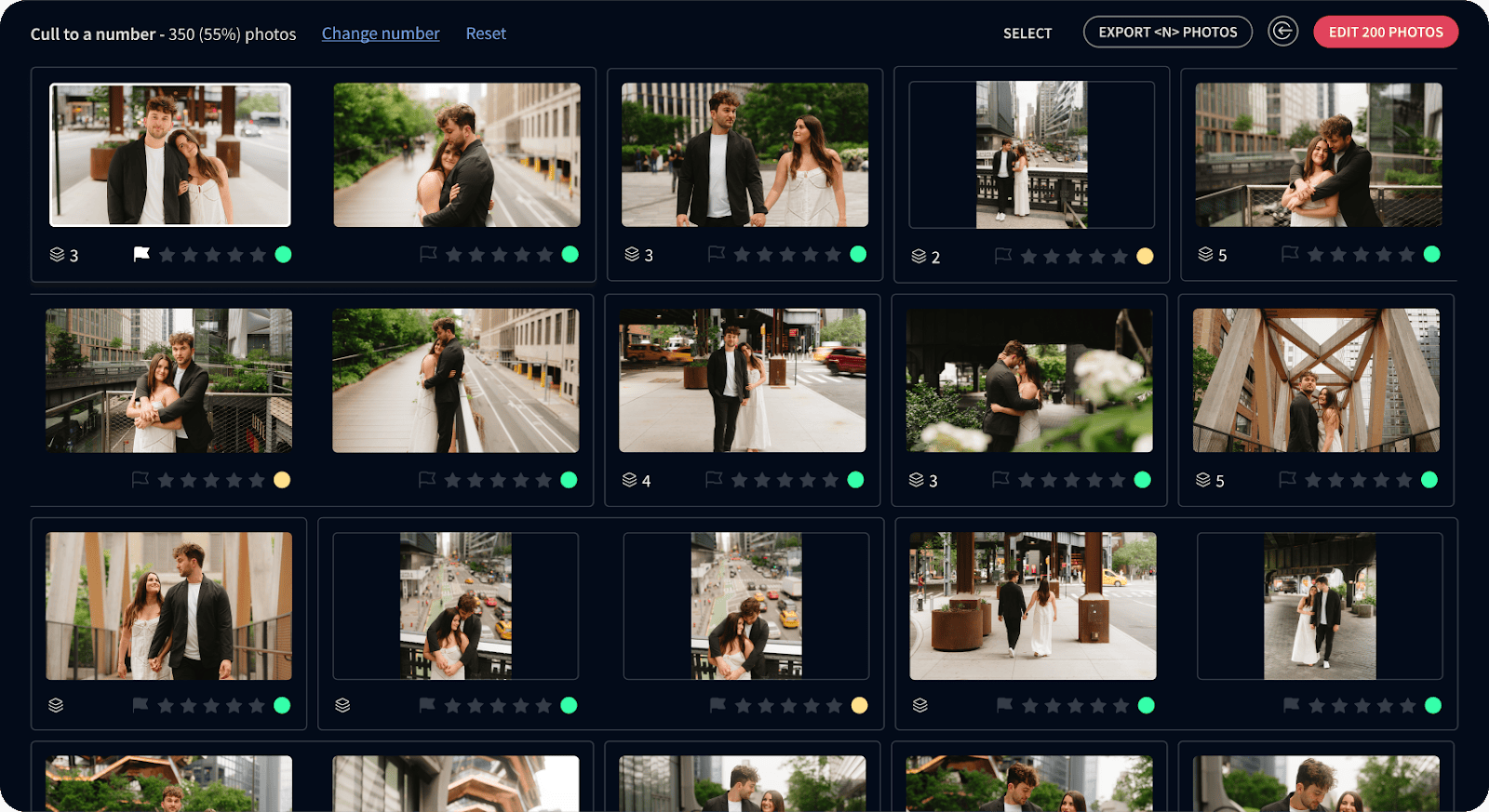Give one star to the highlighted first photo
Image resolution: width=1489 pixels, height=812 pixels.
click(x=168, y=255)
